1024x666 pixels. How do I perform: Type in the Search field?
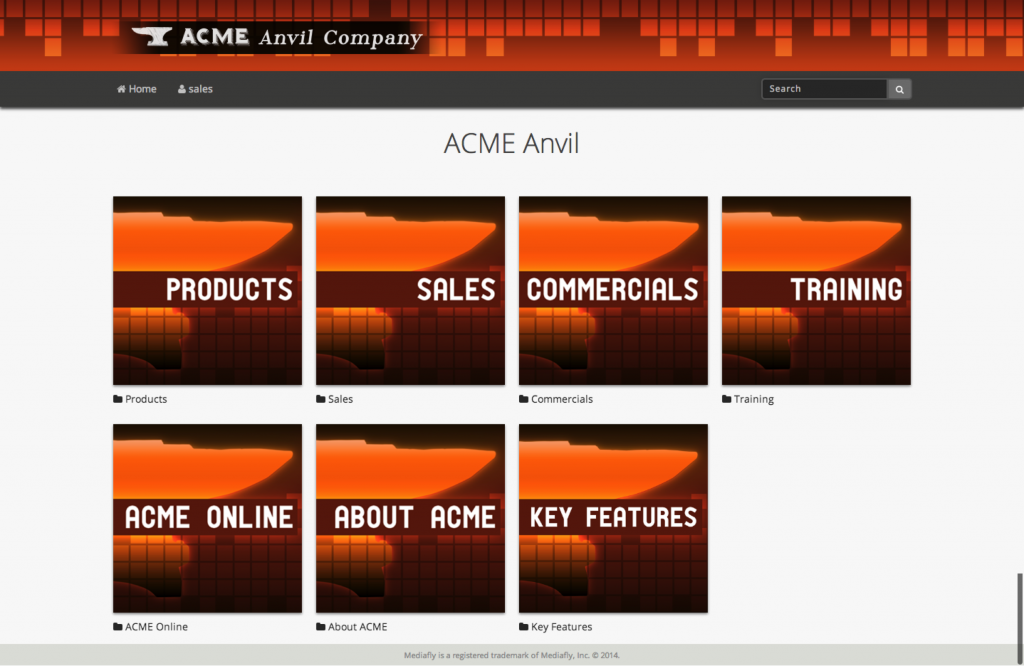coord(823,89)
